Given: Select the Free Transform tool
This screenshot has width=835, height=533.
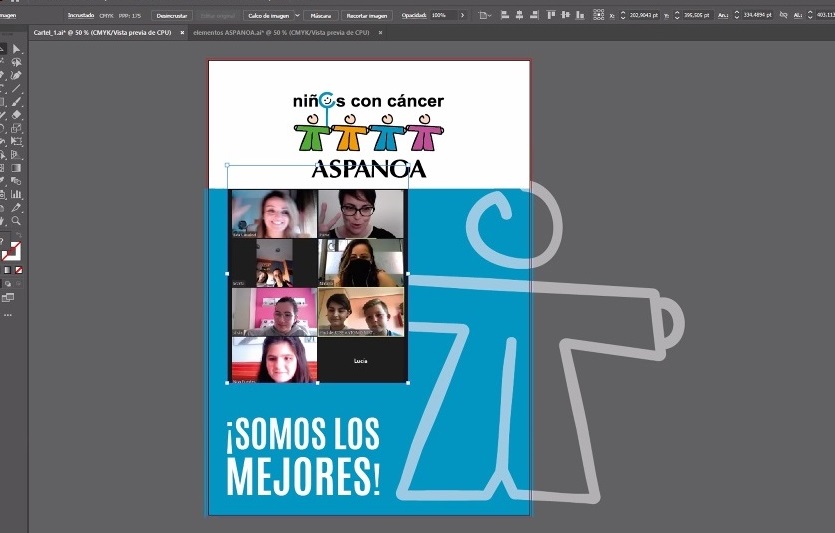Looking at the screenshot, I should point(17,142).
